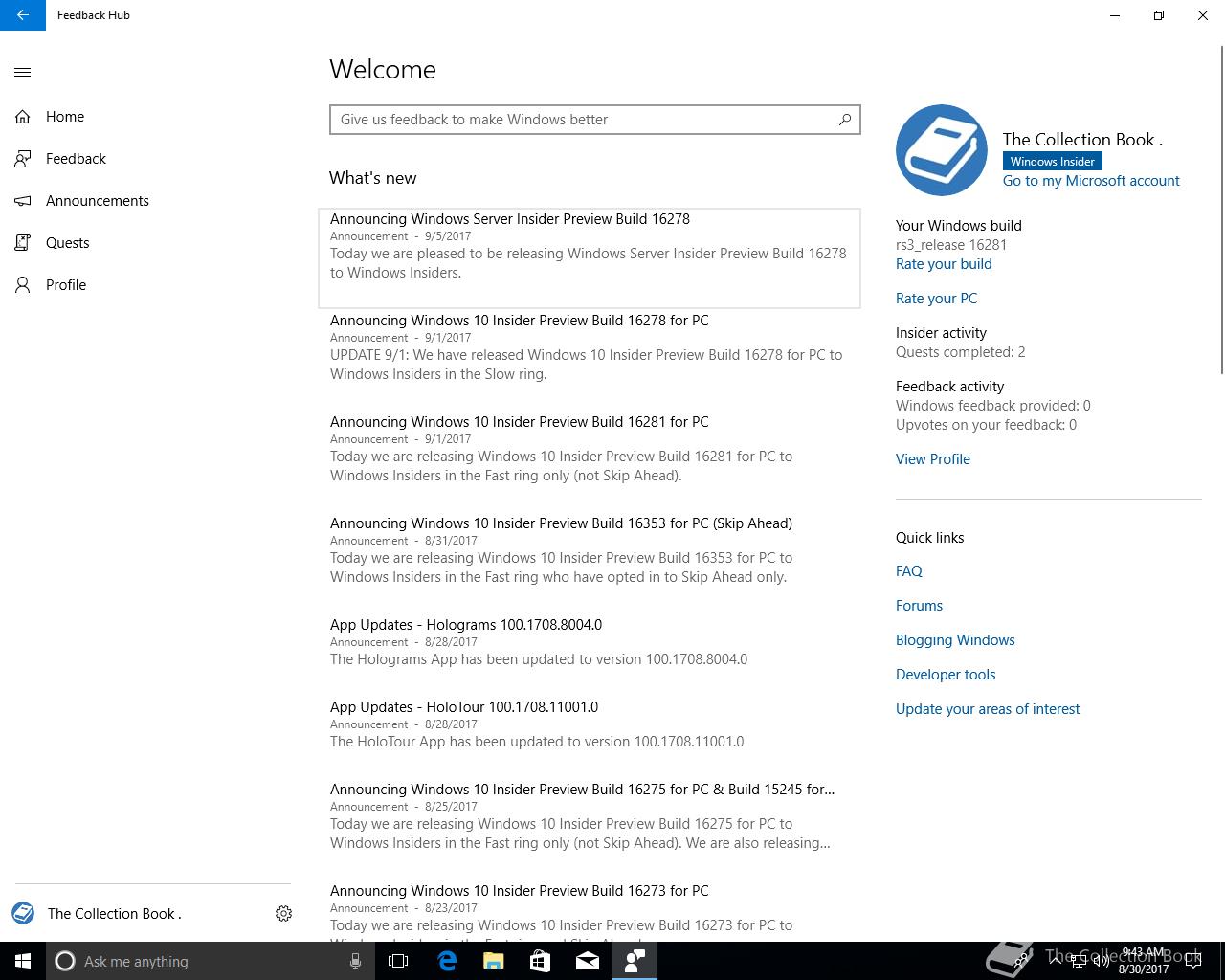Open the Forums quick link
Screen dimensions: 1225x980
point(919,606)
